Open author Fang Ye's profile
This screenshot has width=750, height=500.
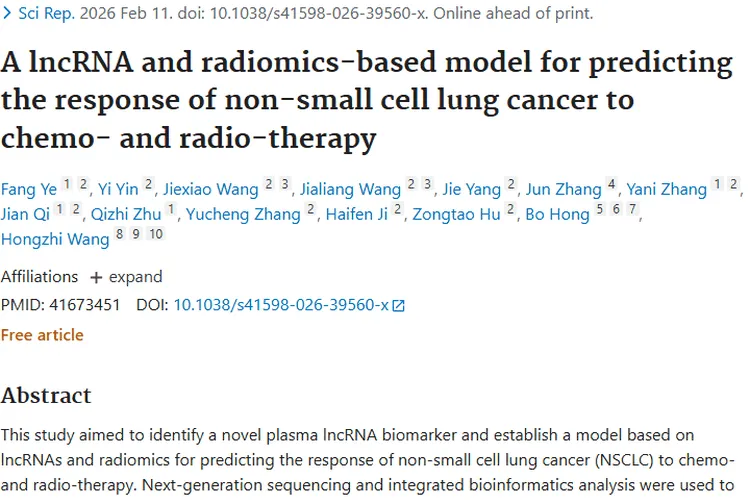point(28,188)
